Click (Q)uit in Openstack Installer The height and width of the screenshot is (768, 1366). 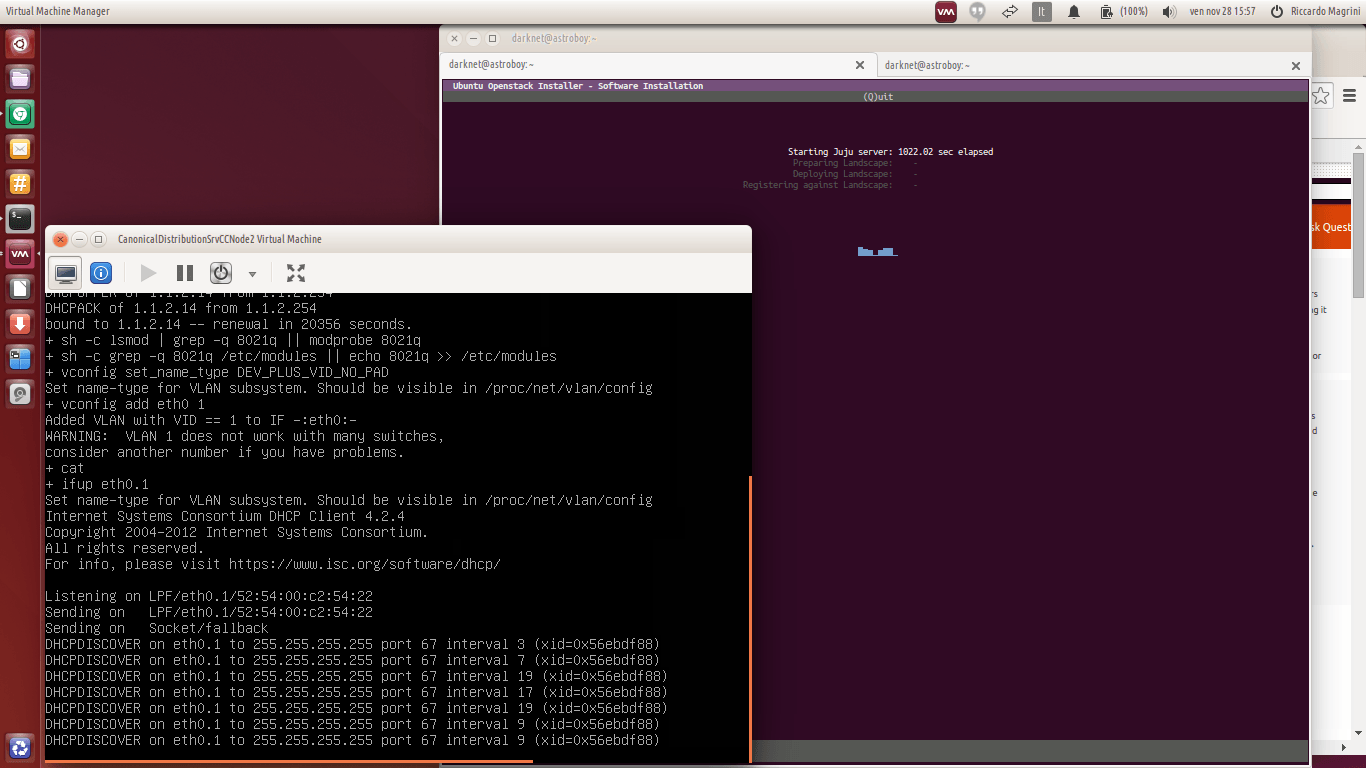(x=878, y=97)
